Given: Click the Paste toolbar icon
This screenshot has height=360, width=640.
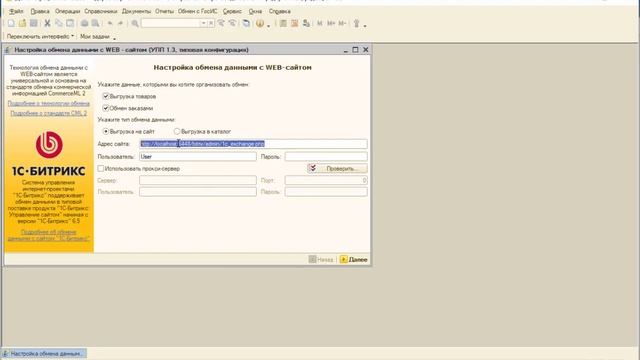Looking at the screenshot, I should 70,23.
